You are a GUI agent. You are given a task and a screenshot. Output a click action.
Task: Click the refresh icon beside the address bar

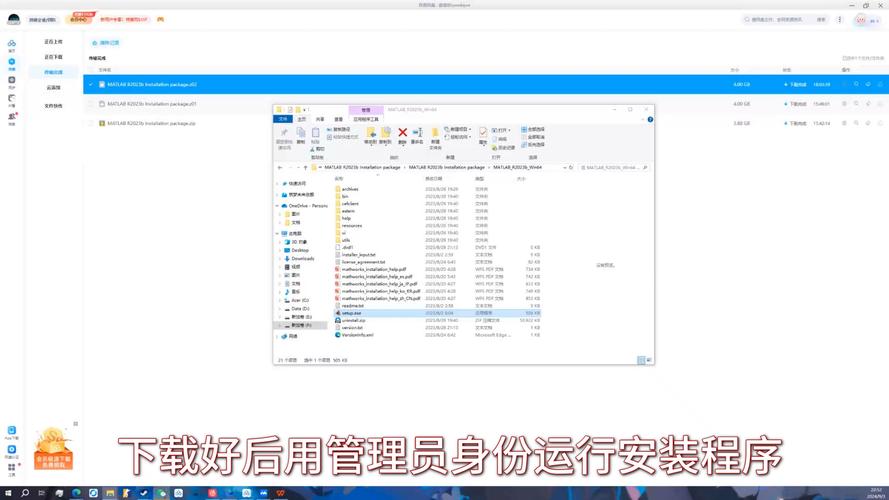pos(571,168)
